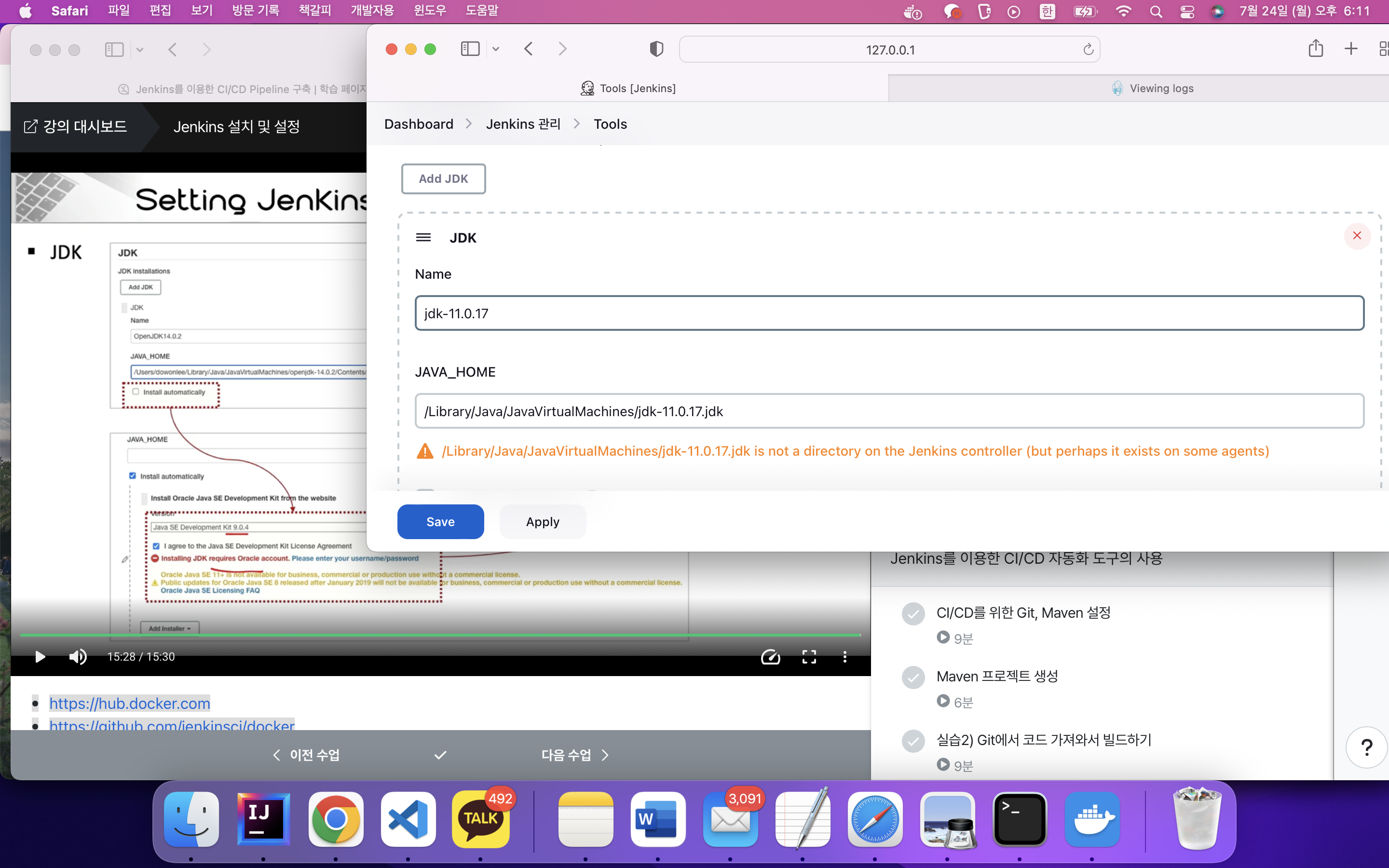Save the Jenkins tool configuration
The height and width of the screenshot is (868, 1389).
click(440, 522)
